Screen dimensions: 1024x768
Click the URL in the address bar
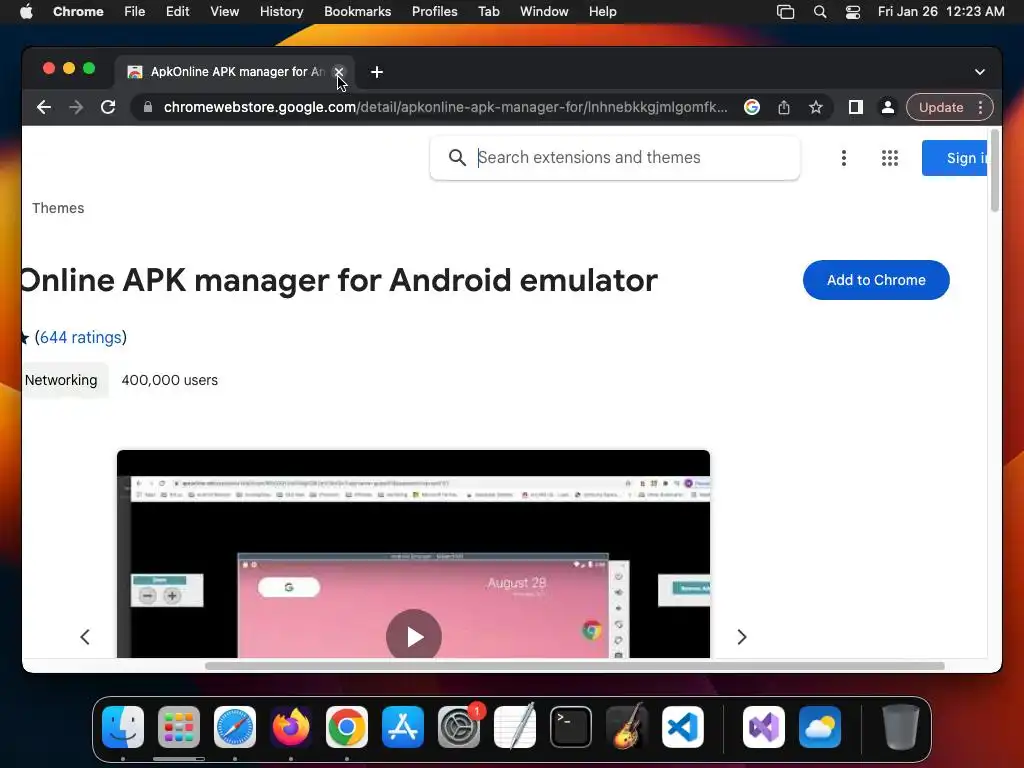click(x=445, y=107)
